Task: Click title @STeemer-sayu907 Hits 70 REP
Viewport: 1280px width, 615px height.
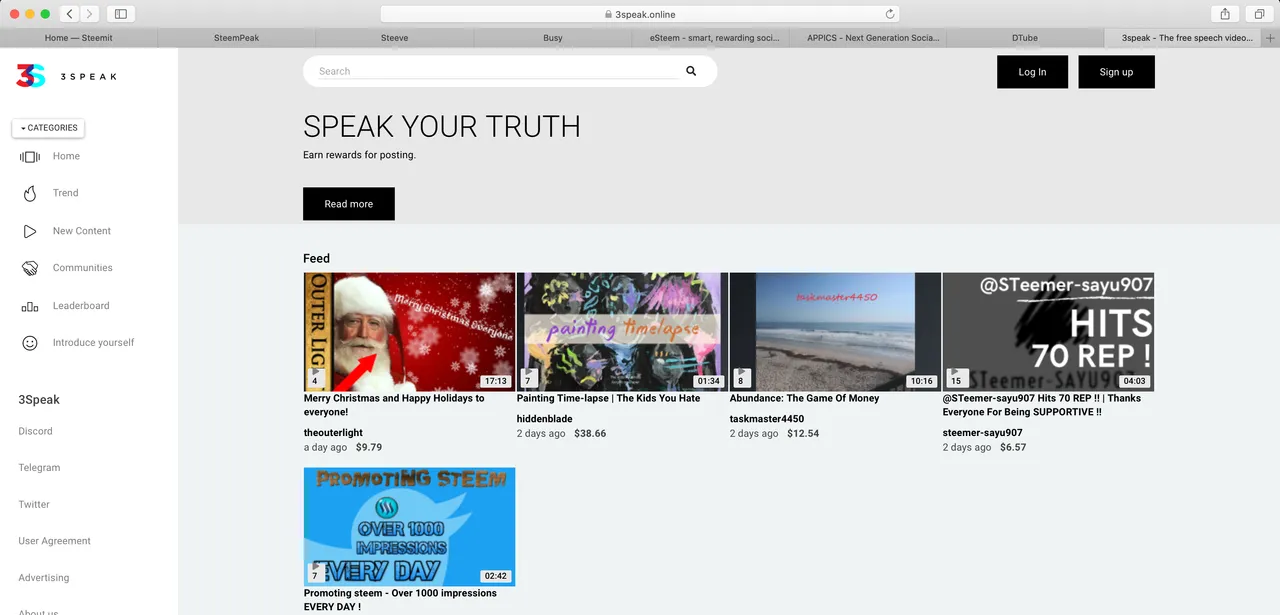Action: pos(1041,405)
